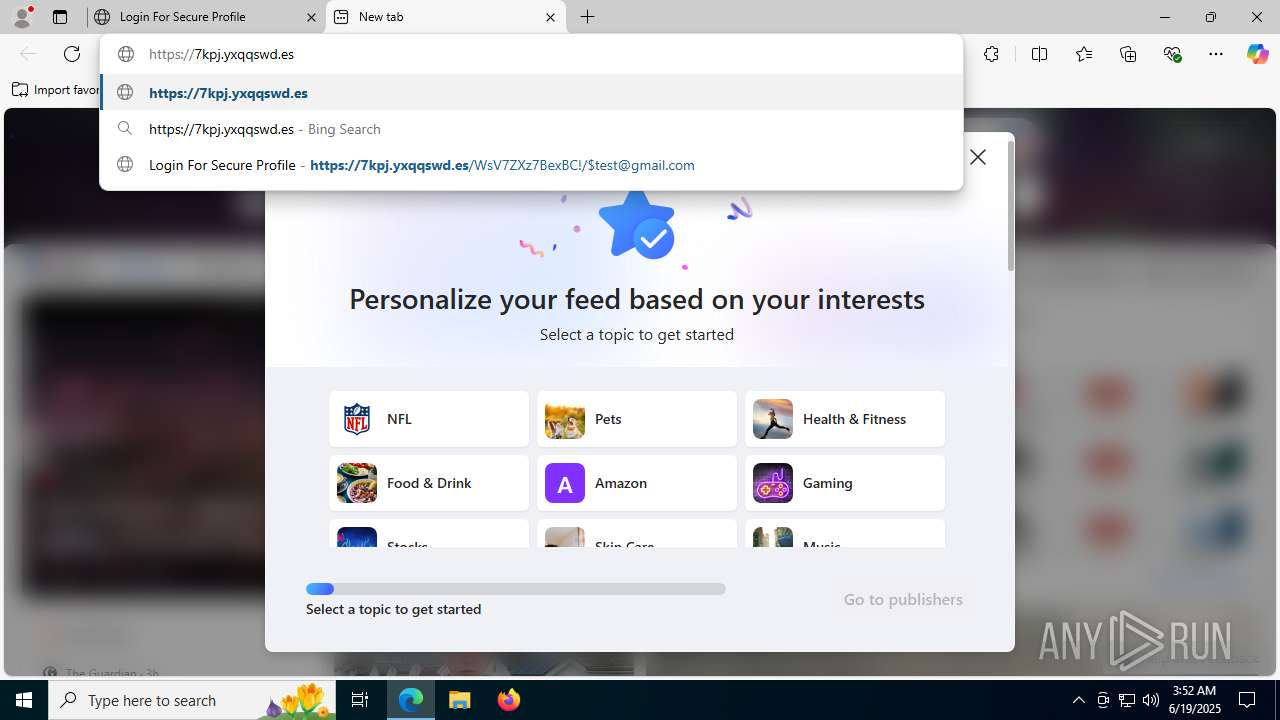This screenshot has height=720, width=1280.
Task: Open Browser essentials heart icon
Action: tap(1173, 54)
